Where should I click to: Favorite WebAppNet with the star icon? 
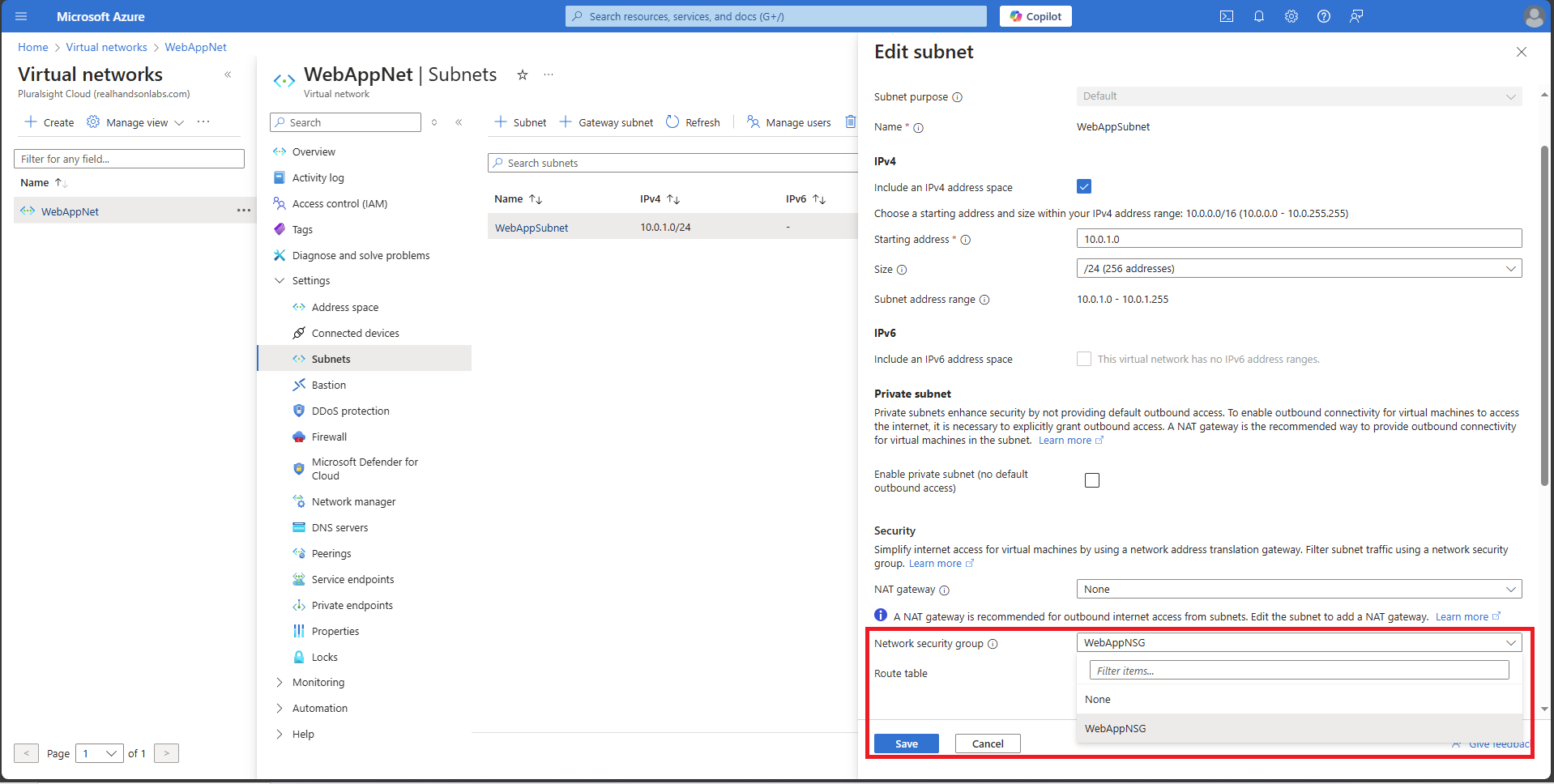[x=523, y=75]
